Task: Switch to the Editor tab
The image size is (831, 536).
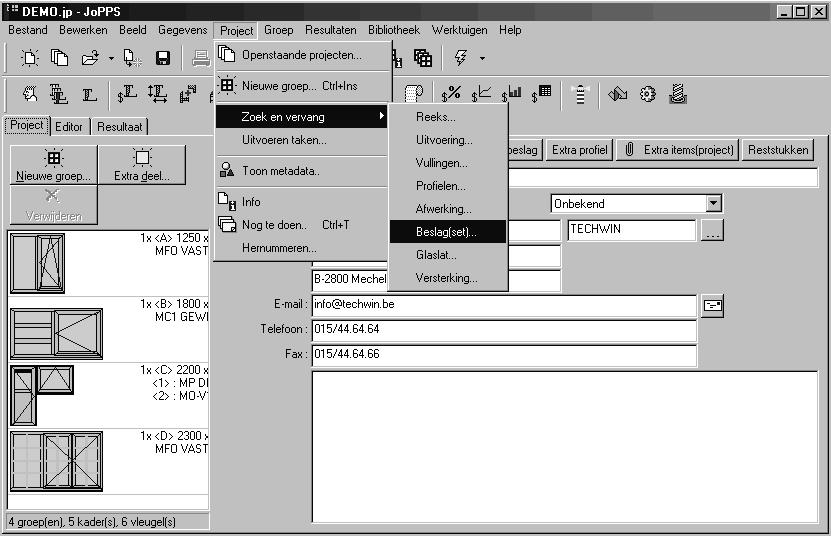Action: [x=69, y=127]
